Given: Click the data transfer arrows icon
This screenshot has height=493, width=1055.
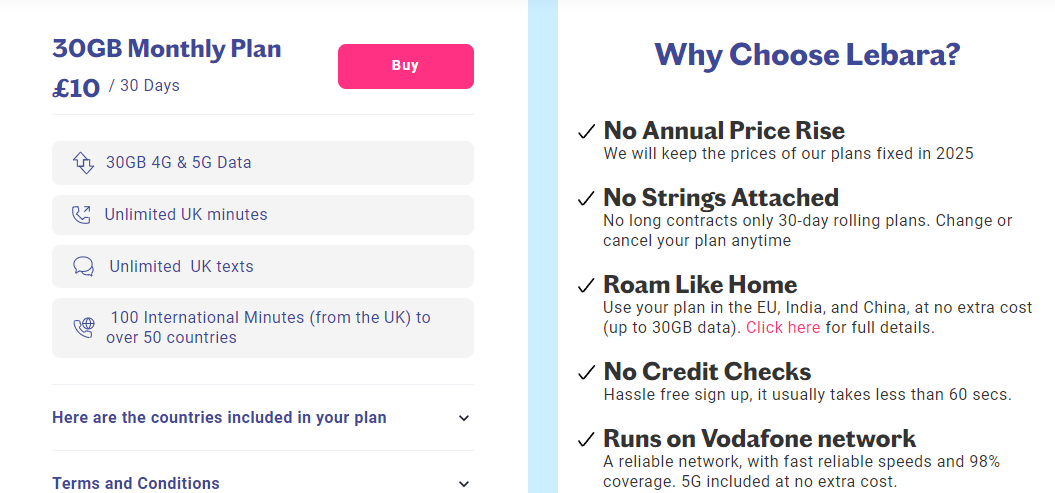Looking at the screenshot, I should pyautogui.click(x=83, y=163).
